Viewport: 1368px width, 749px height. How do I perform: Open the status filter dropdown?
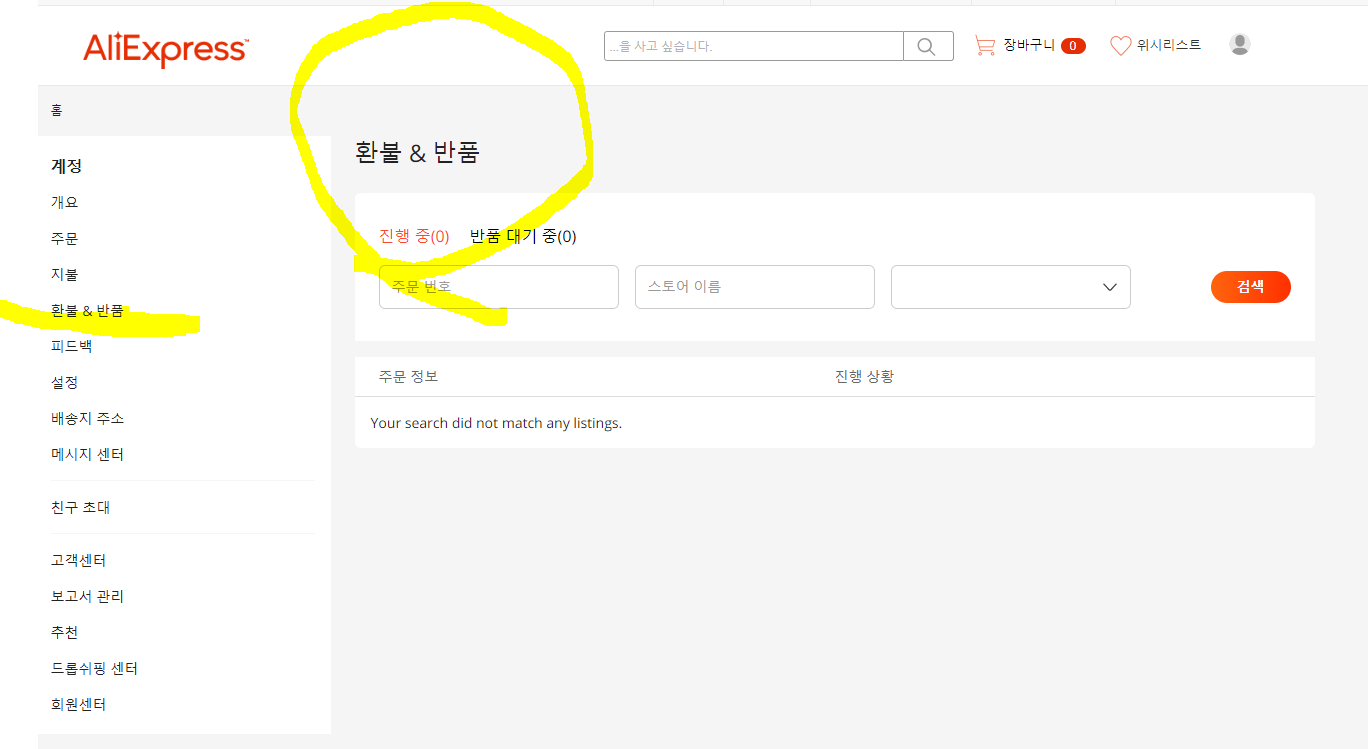(x=1010, y=287)
